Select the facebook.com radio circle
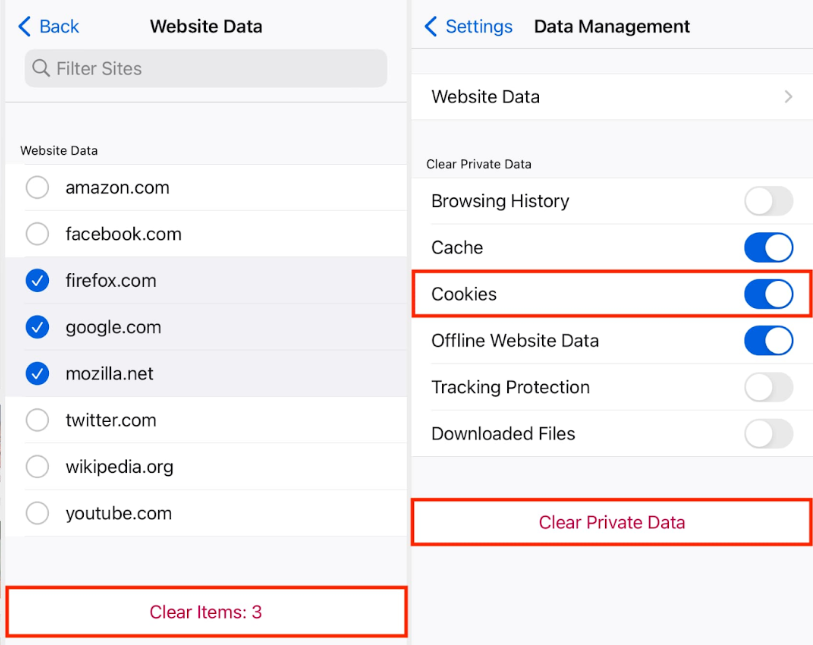Screen dimensions: 813x645 pos(37,234)
